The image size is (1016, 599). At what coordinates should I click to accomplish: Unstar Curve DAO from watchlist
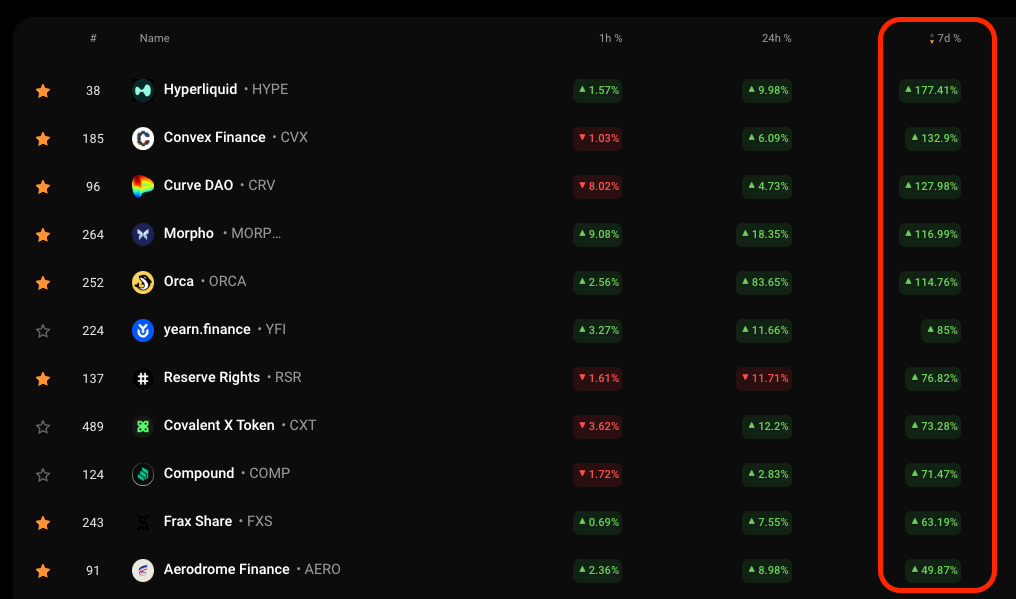pos(43,187)
